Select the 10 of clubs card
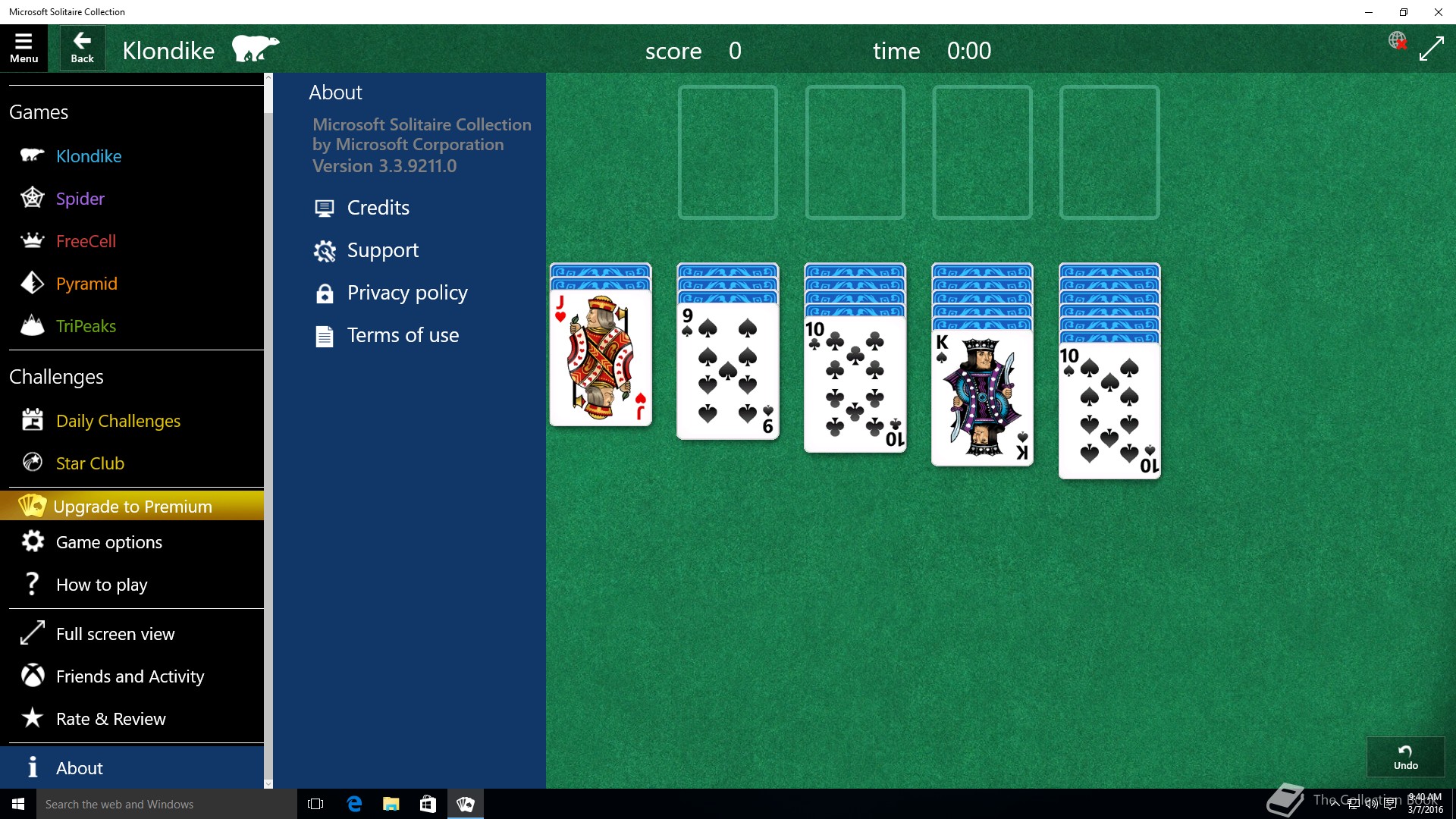 (x=855, y=384)
